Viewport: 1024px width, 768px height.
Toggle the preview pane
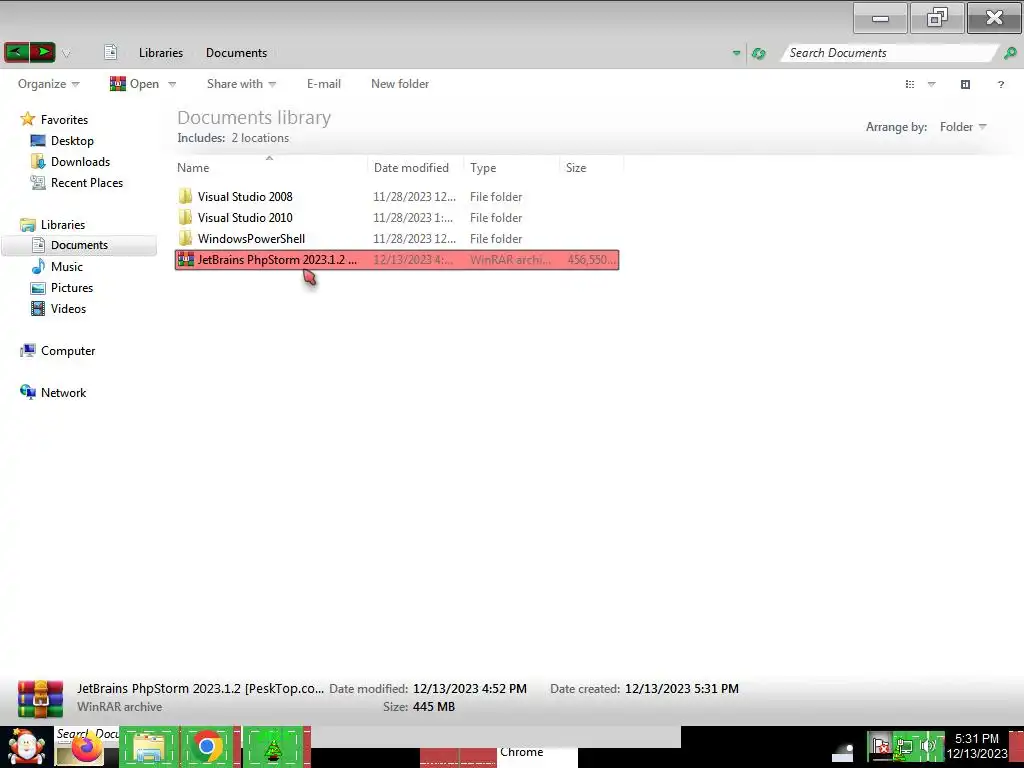[x=965, y=84]
